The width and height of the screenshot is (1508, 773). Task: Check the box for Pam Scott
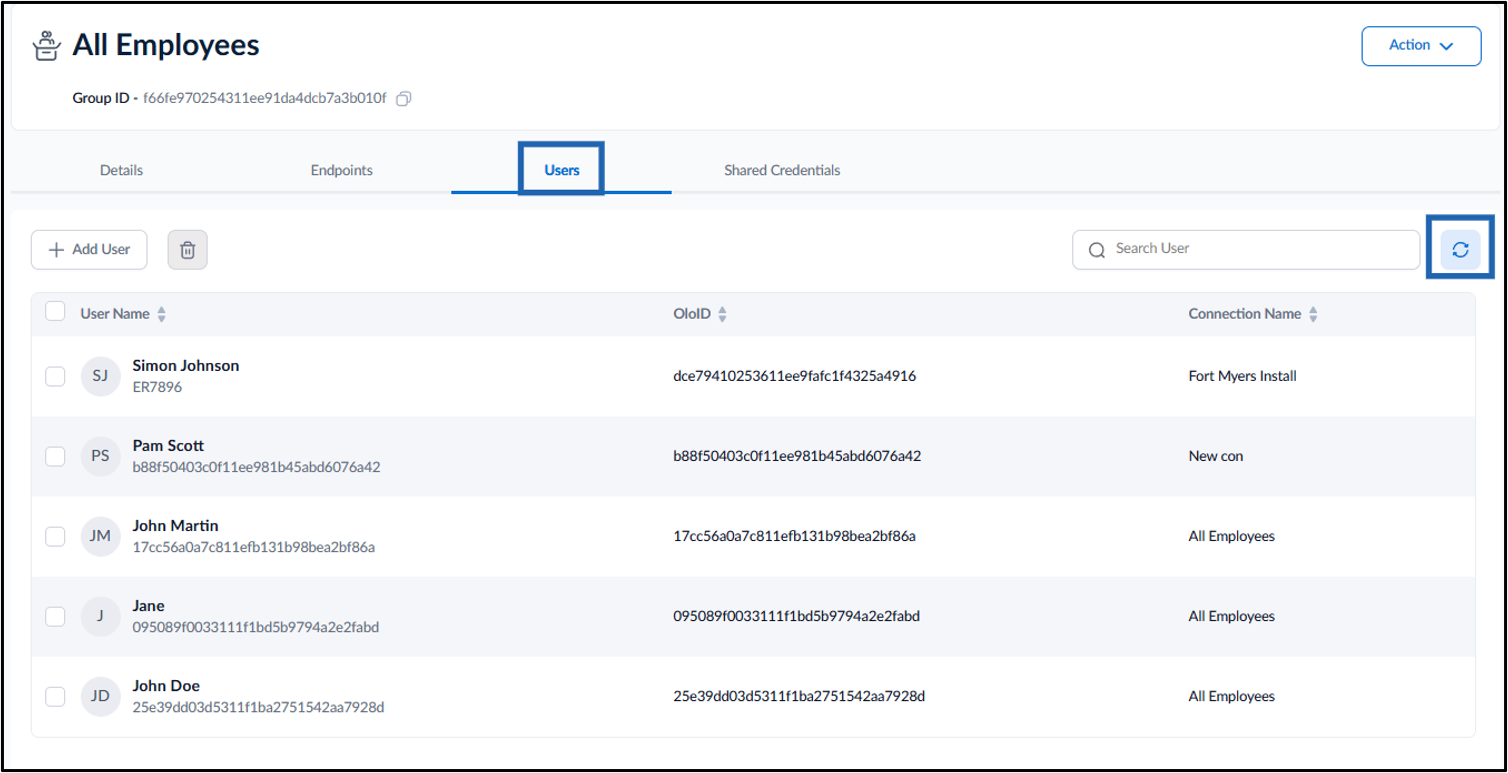56,456
